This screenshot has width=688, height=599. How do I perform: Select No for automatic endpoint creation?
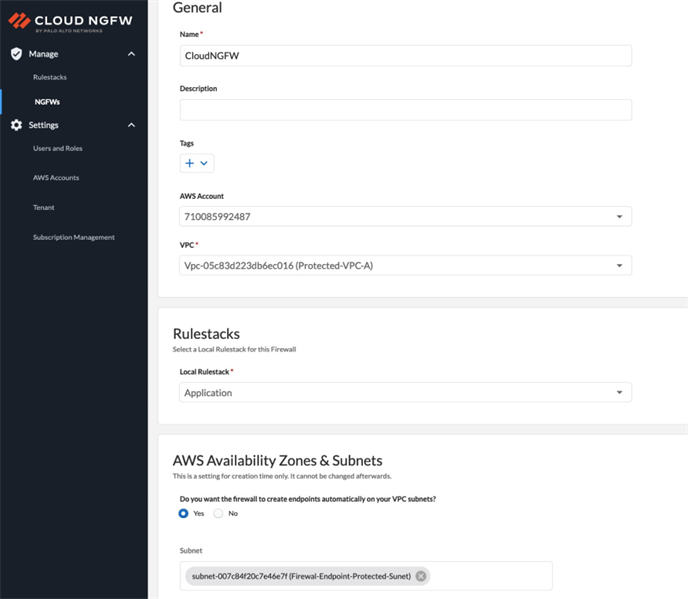tap(218, 513)
